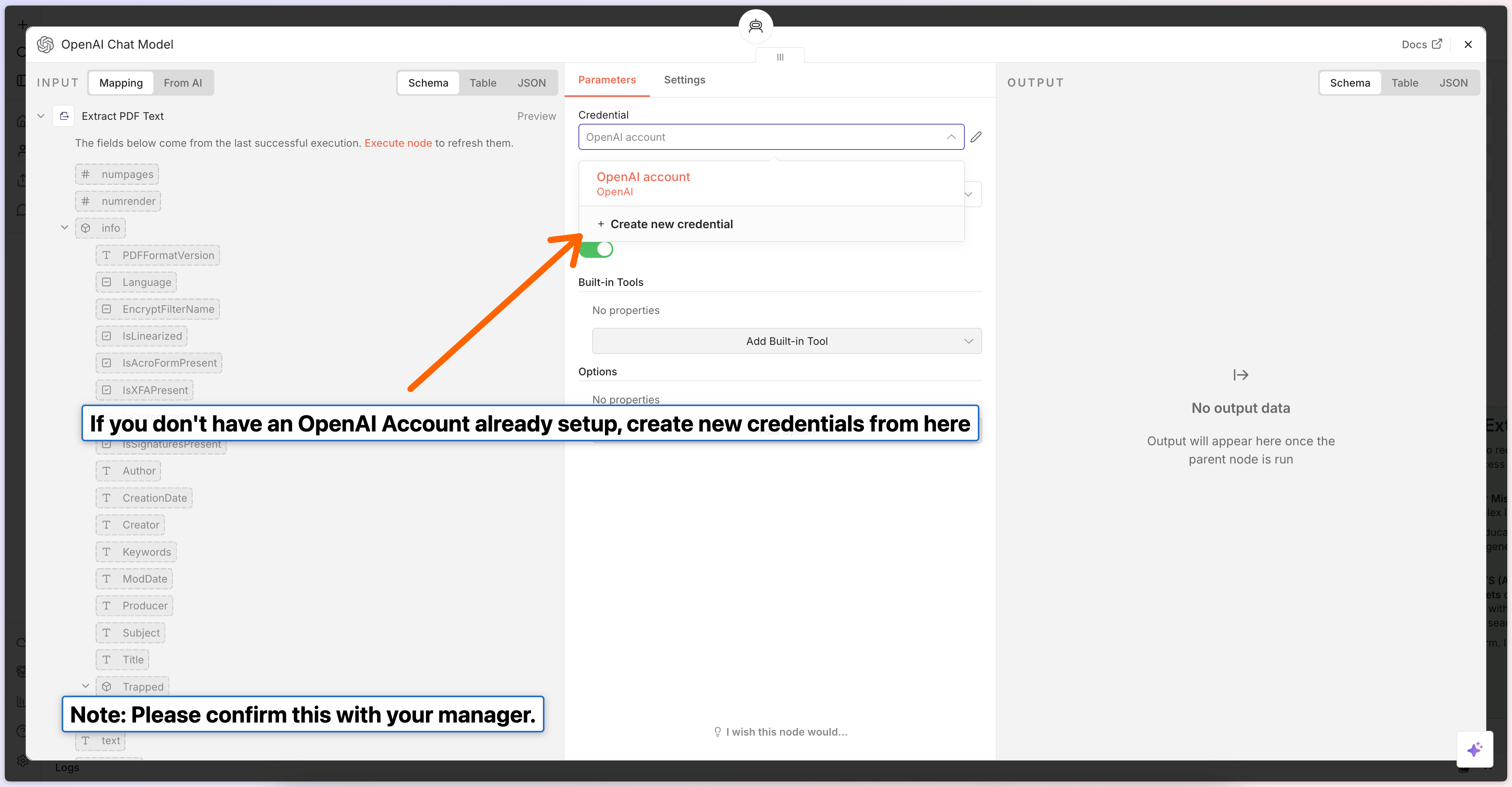Image resolution: width=1512 pixels, height=787 pixels.
Task: Show input as Table view
Action: pos(482,83)
